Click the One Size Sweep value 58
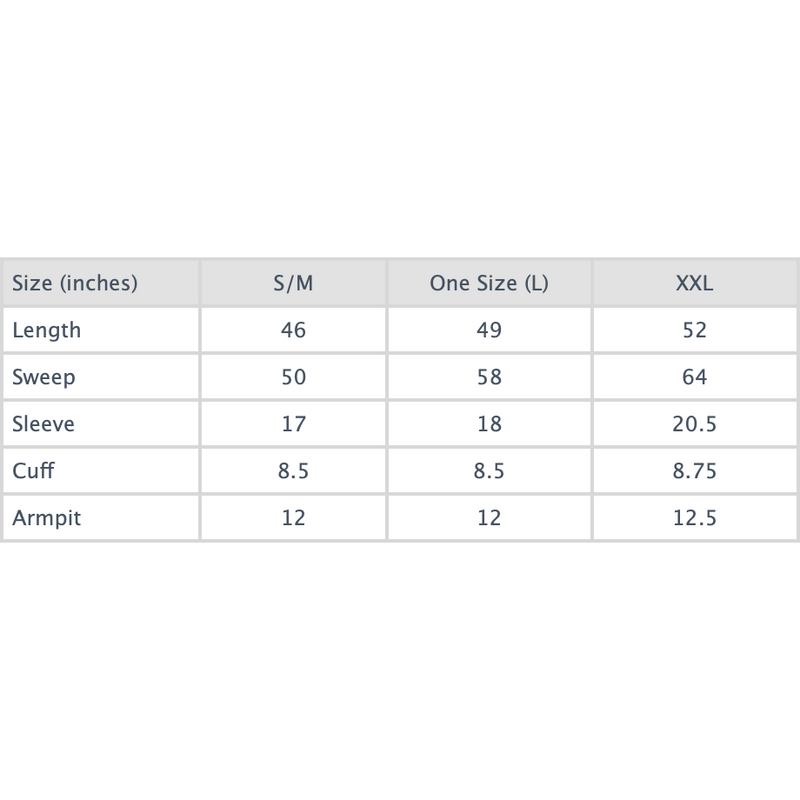 pos(489,377)
